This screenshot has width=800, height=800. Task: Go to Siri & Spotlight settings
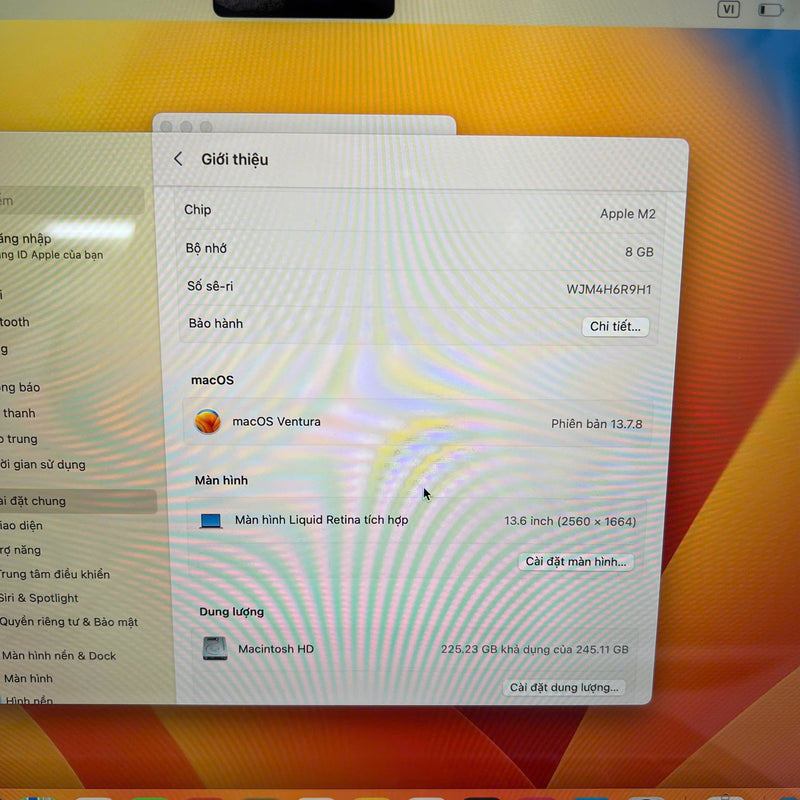[40, 598]
